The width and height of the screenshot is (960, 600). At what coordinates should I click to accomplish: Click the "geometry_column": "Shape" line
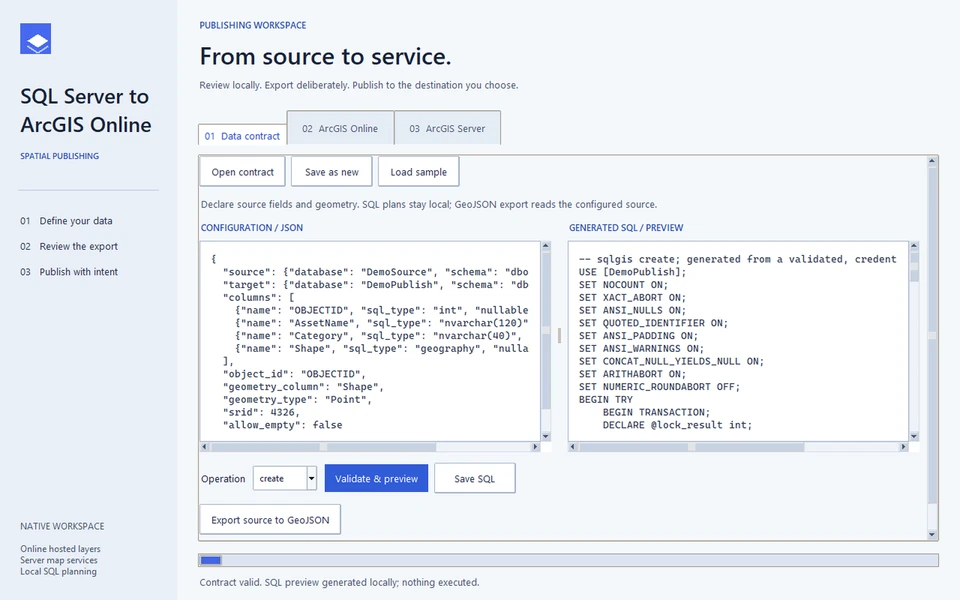303,386
